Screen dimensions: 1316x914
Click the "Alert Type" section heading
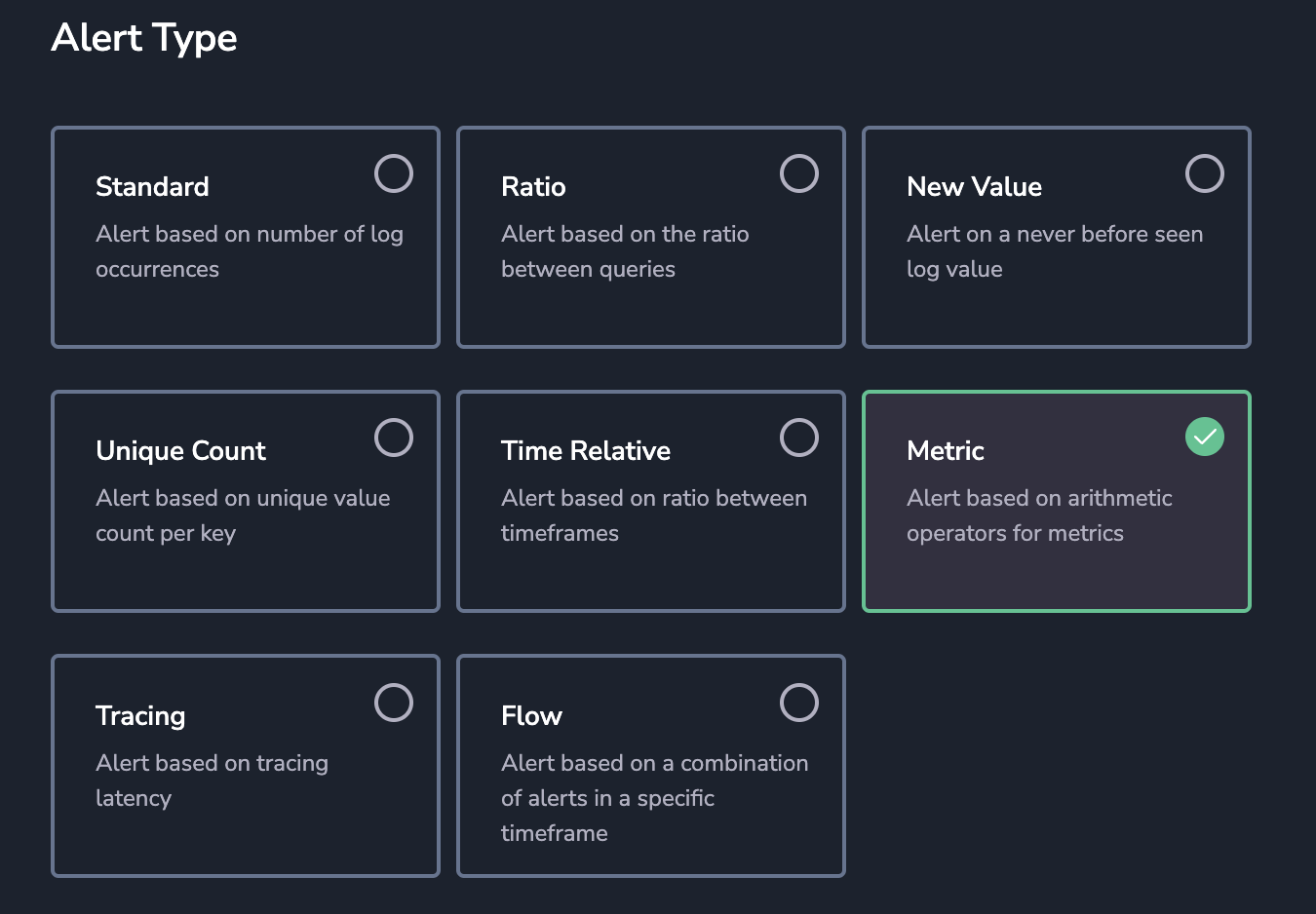[144, 38]
